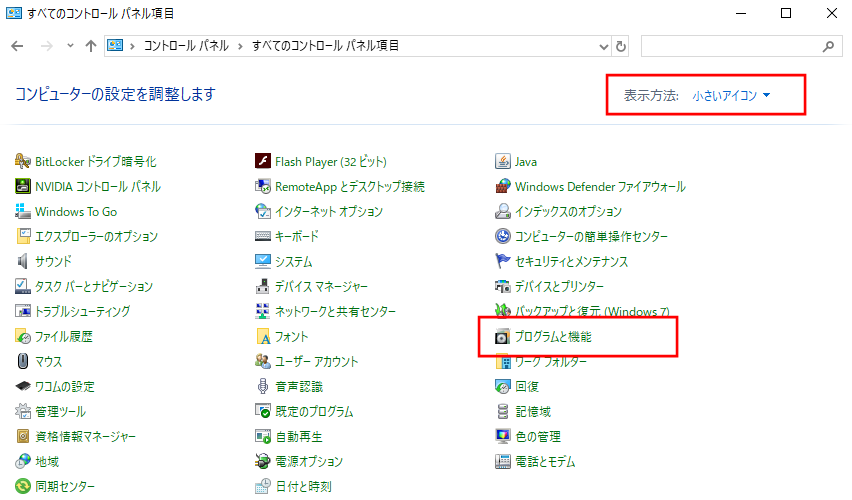852x500 pixels.
Task: Open the NVIDIA コントロール パネル icon
Action: coord(22,186)
